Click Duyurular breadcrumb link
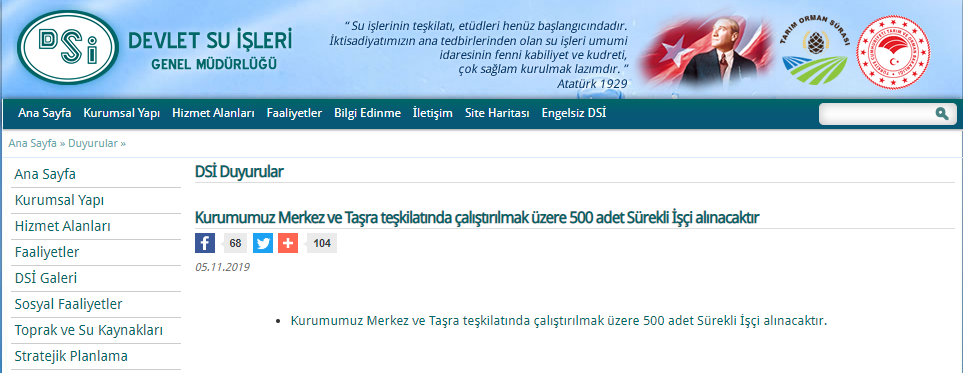 [x=93, y=143]
